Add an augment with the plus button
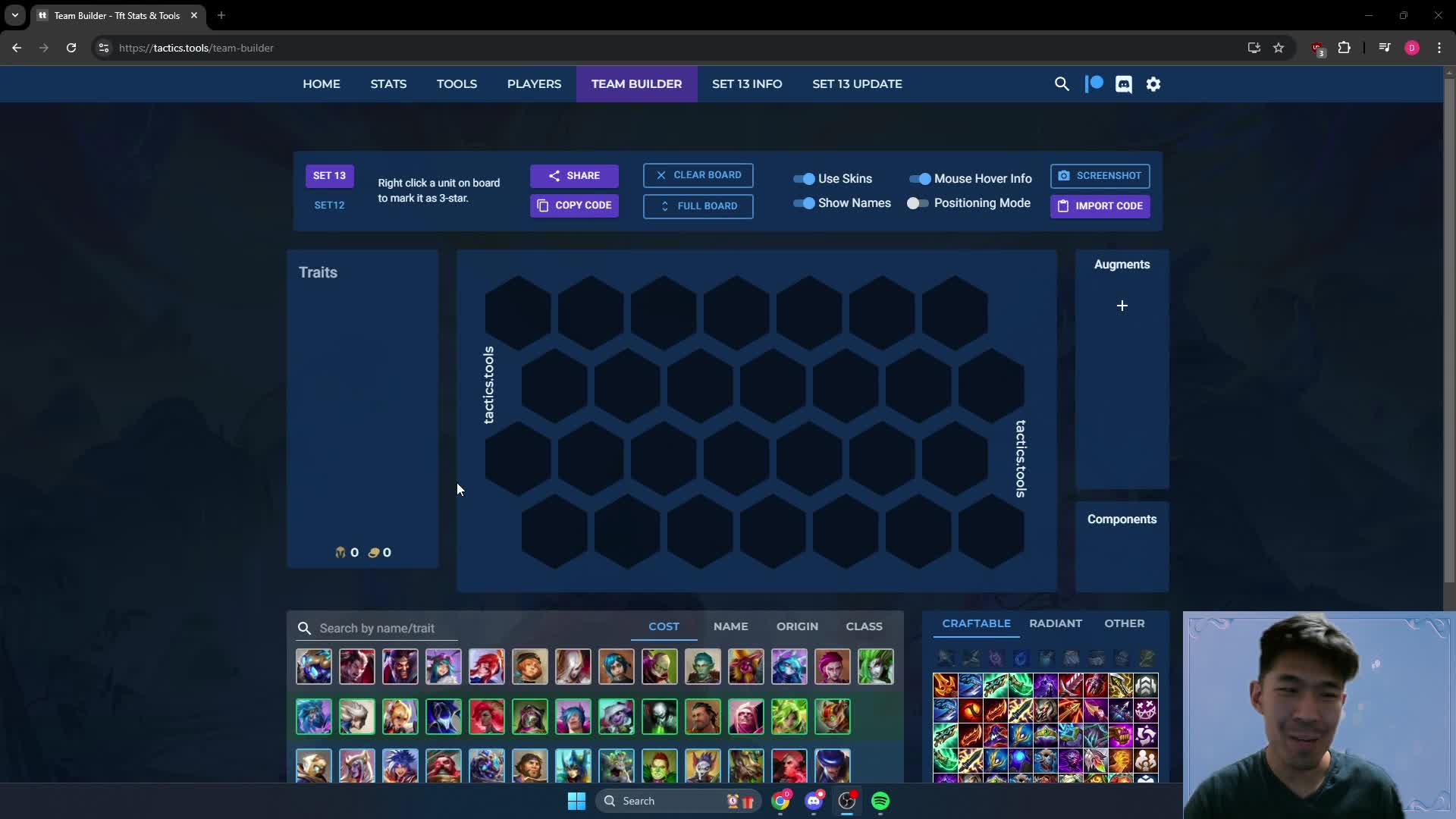1456x819 pixels. [1122, 306]
